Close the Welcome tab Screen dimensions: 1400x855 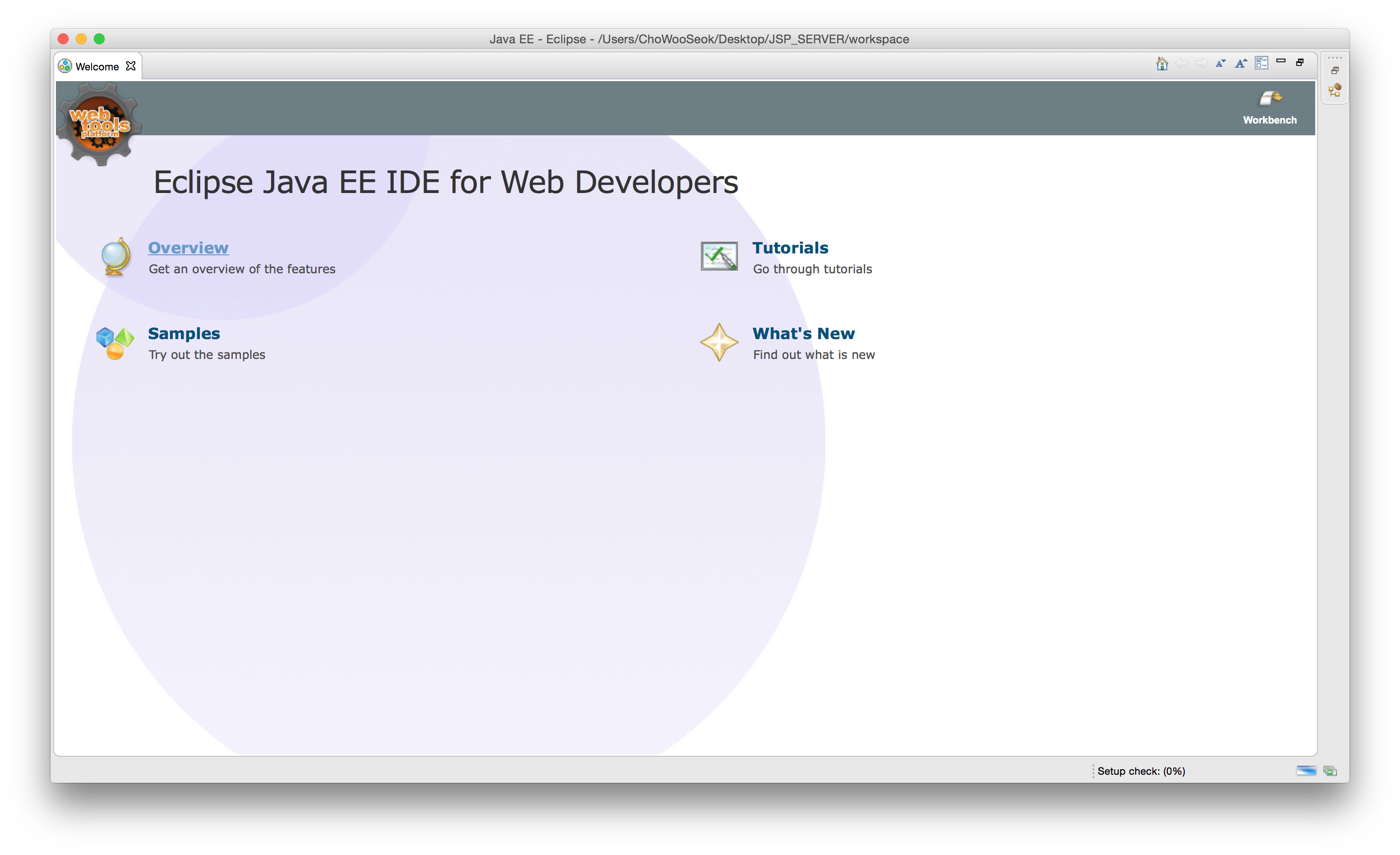(131, 66)
